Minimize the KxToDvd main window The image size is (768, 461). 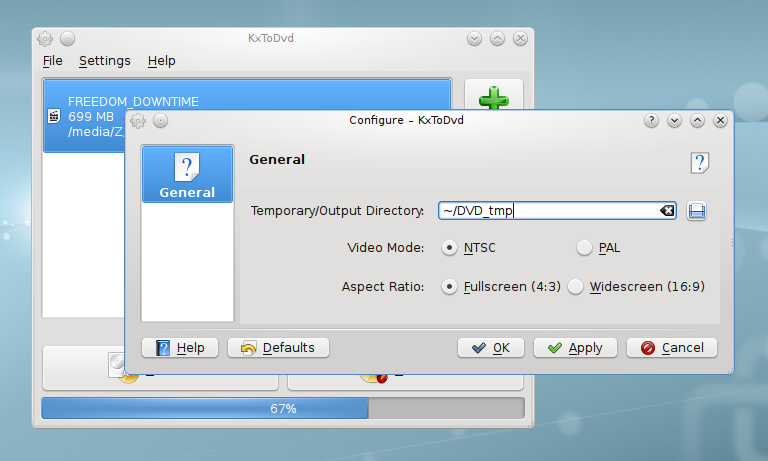pyautogui.click(x=474, y=39)
